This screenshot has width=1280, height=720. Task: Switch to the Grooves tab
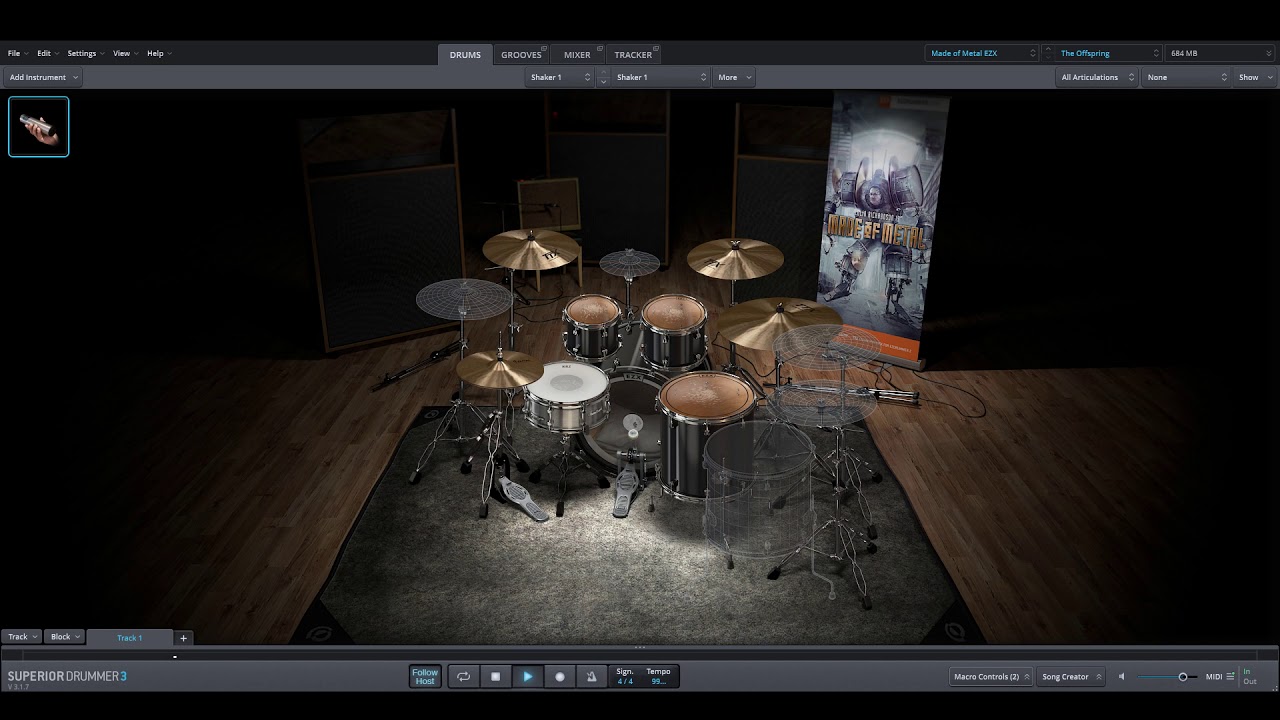point(521,55)
